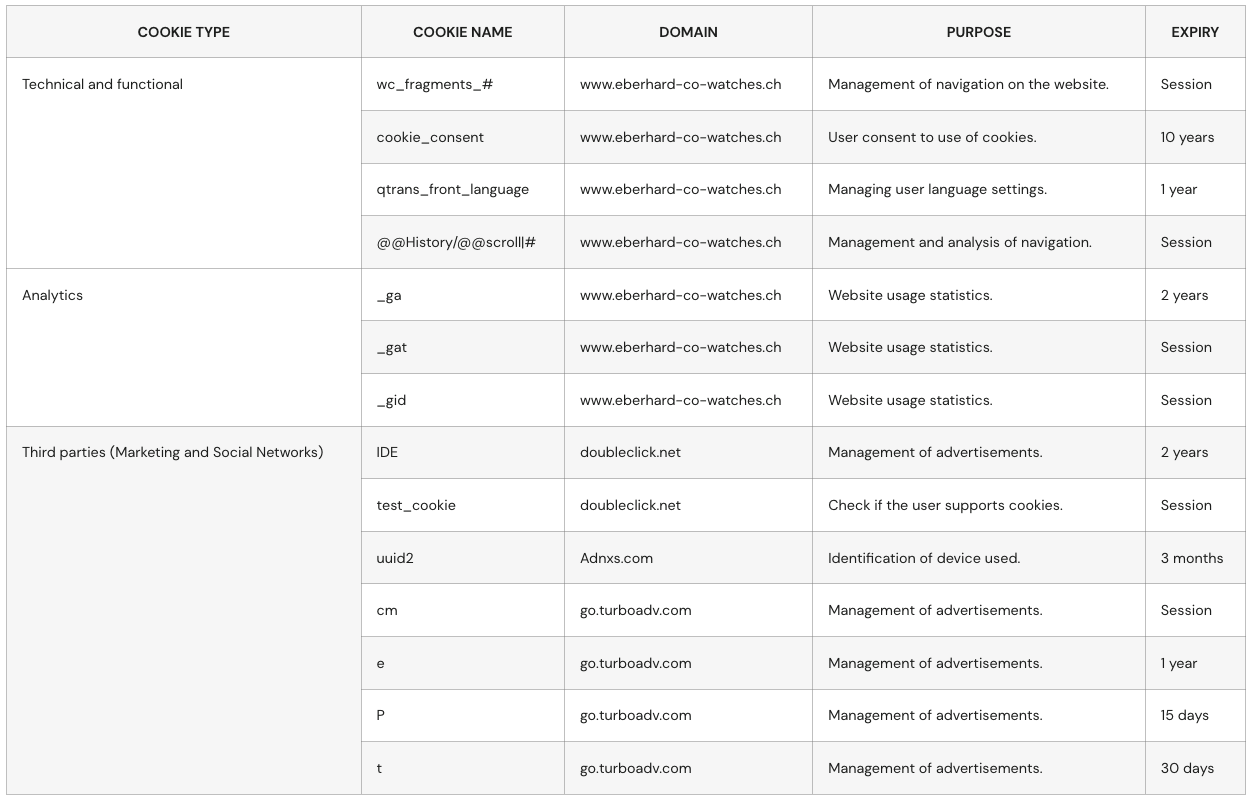Click 'Identification of device used' purpose cell
The height and width of the screenshot is (799, 1249).
tap(924, 559)
